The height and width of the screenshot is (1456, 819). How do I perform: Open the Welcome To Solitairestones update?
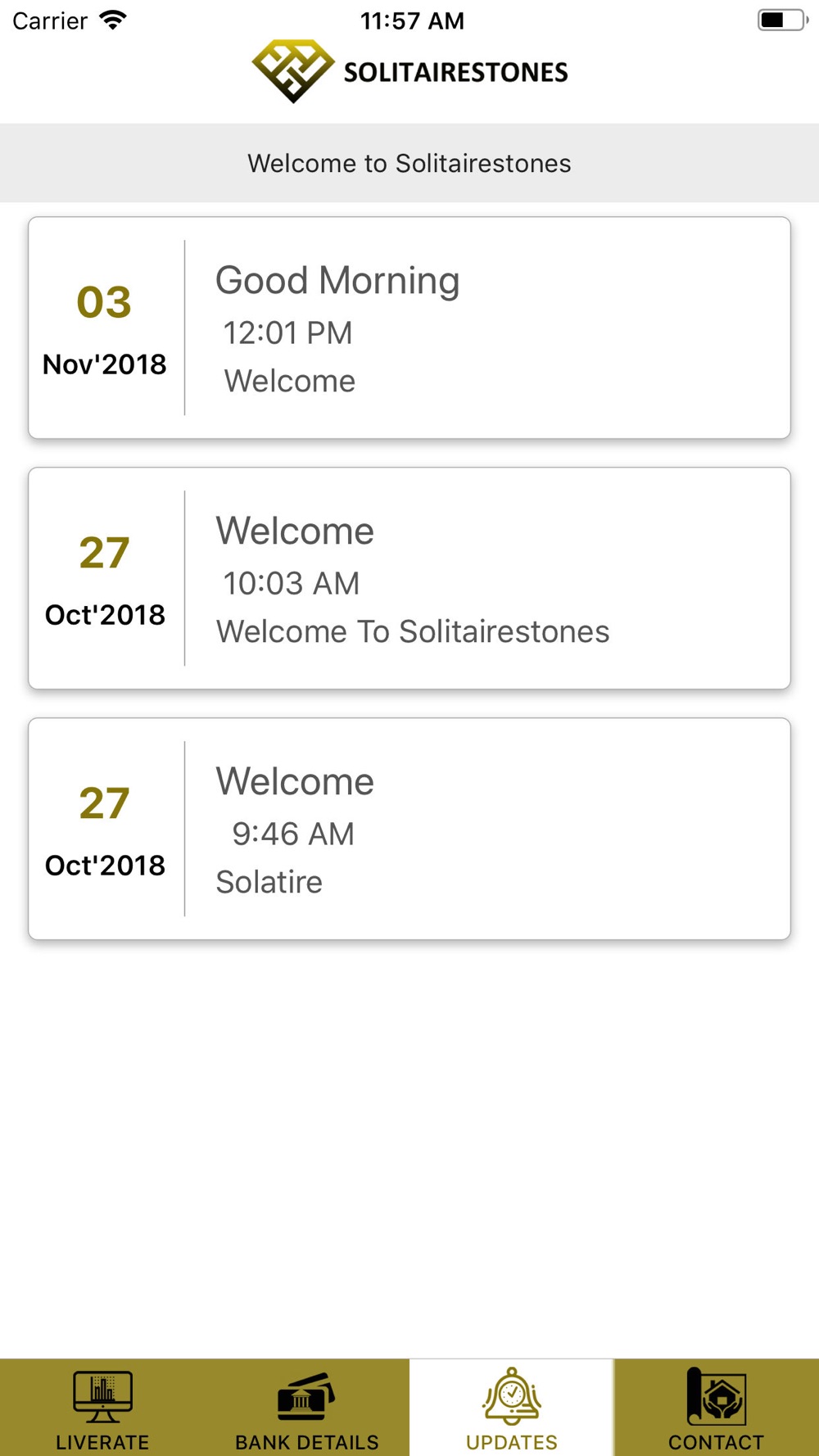pyautogui.click(x=409, y=578)
